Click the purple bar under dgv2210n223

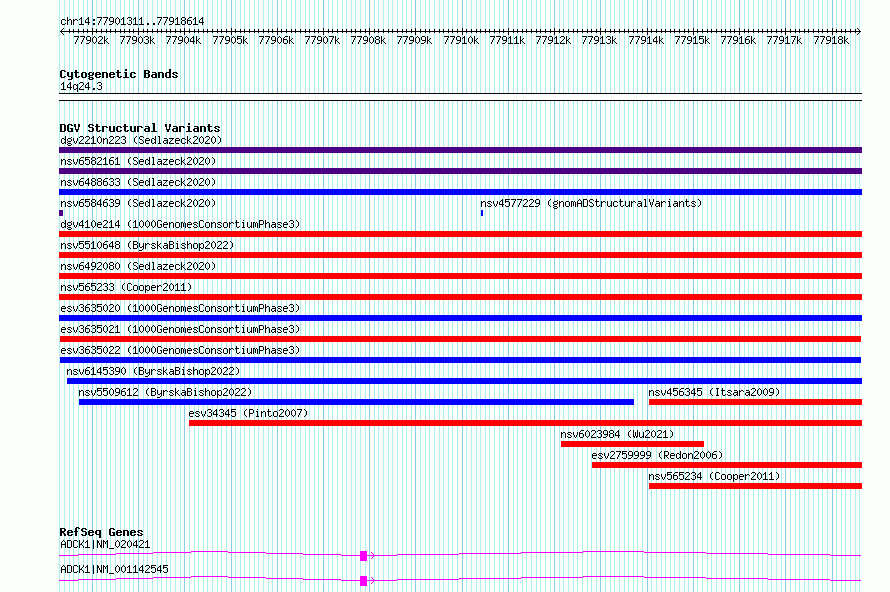pyautogui.click(x=460, y=150)
